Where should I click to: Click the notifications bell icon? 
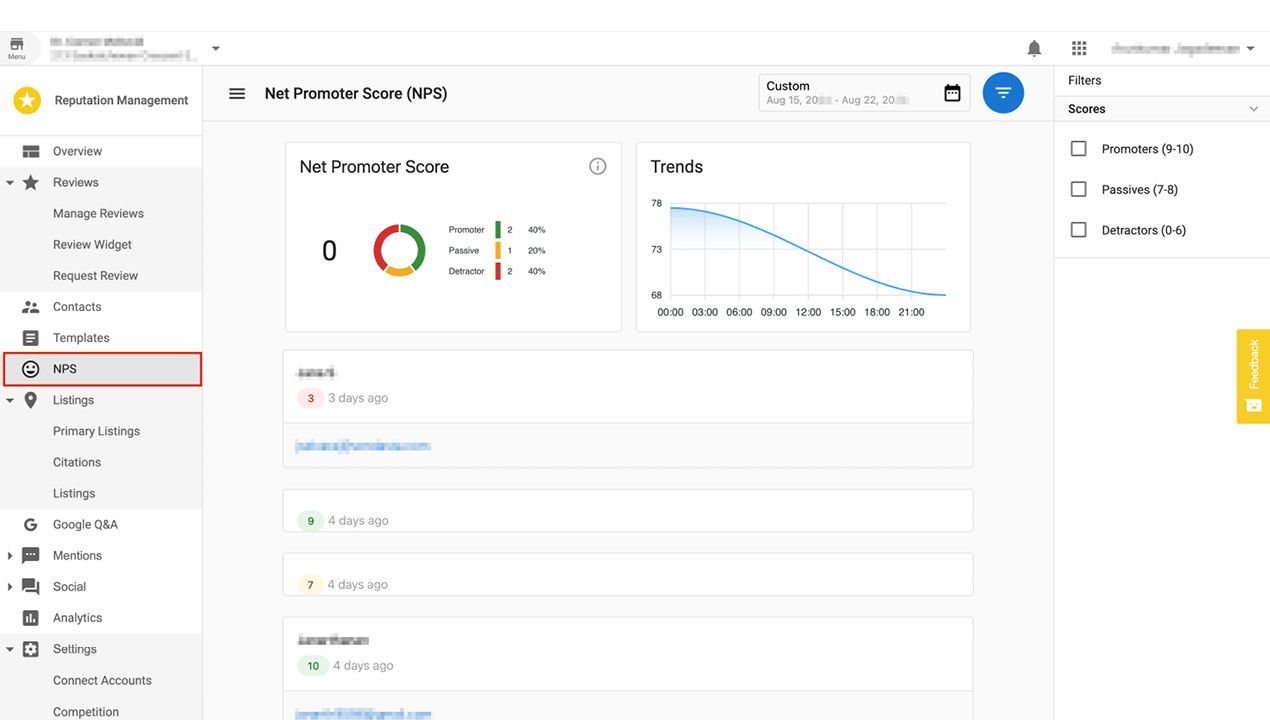(x=1034, y=48)
